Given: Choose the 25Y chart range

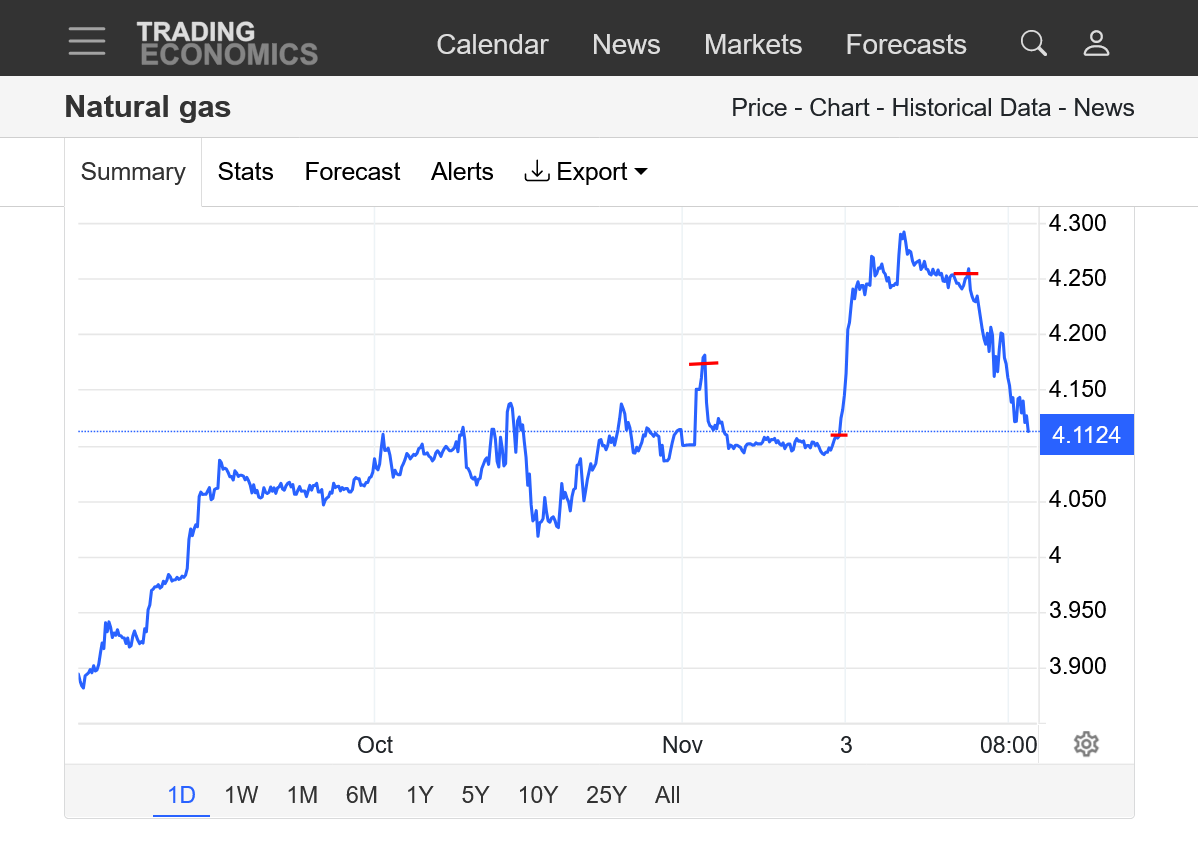Looking at the screenshot, I should pyautogui.click(x=606, y=795).
